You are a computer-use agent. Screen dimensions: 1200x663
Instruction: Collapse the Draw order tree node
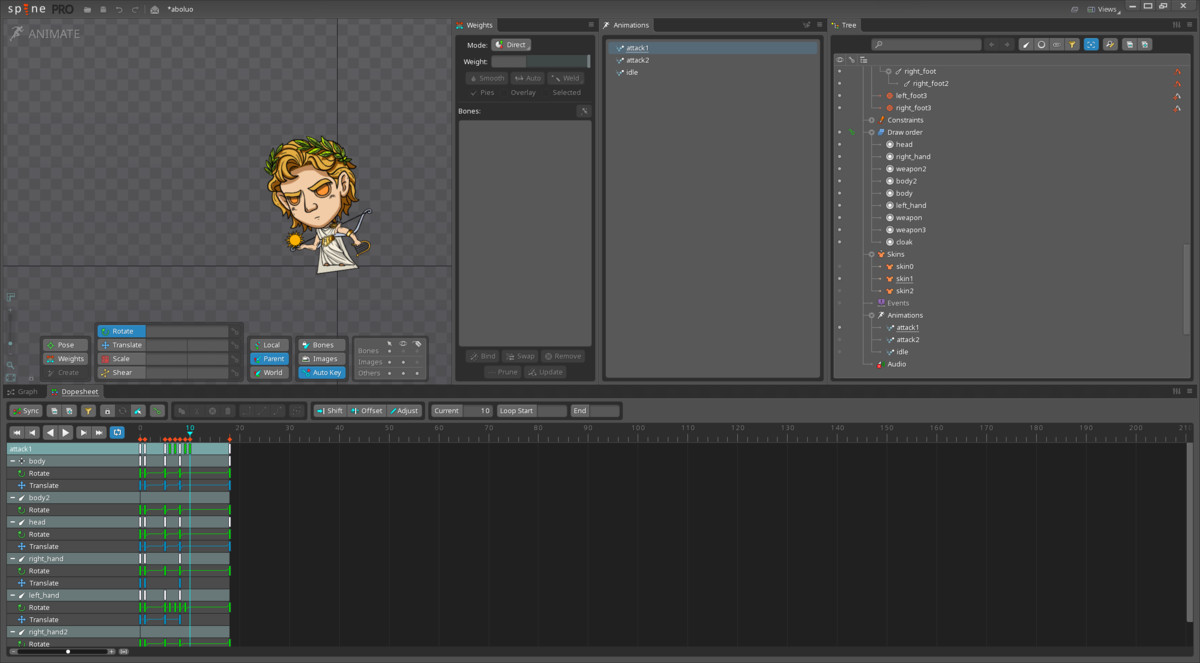coord(871,132)
